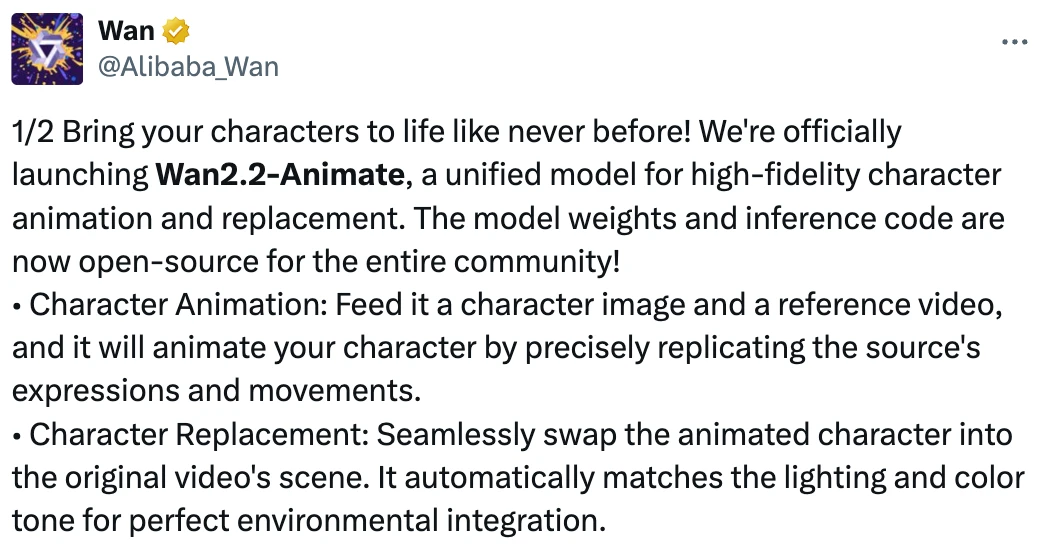This screenshot has width=1044, height=546.
Task: Open the Wan profile avatar
Action: click(46, 48)
